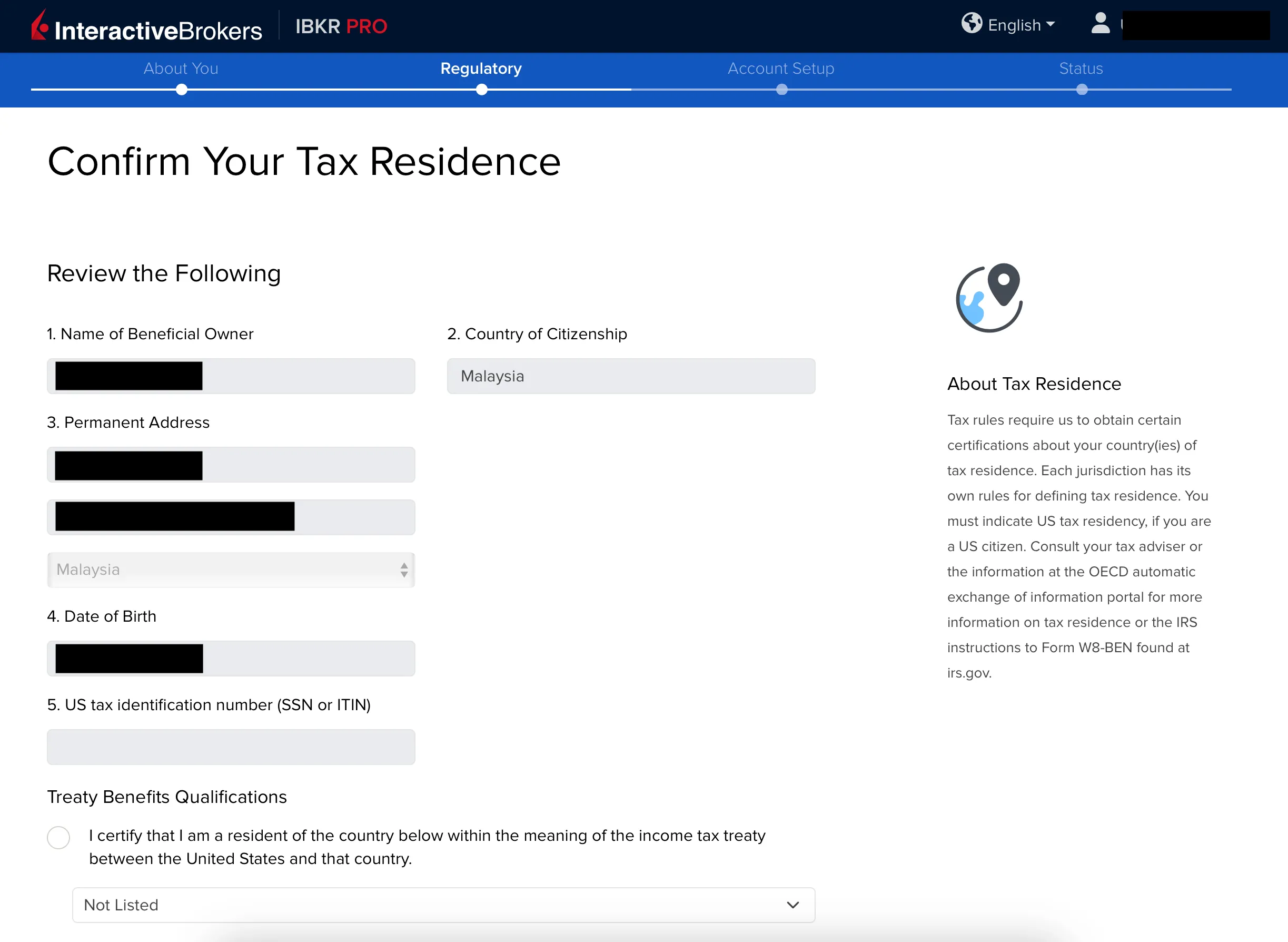Click the Interactive Brokers logo
Image resolution: width=1288 pixels, height=942 pixels.
click(146, 26)
